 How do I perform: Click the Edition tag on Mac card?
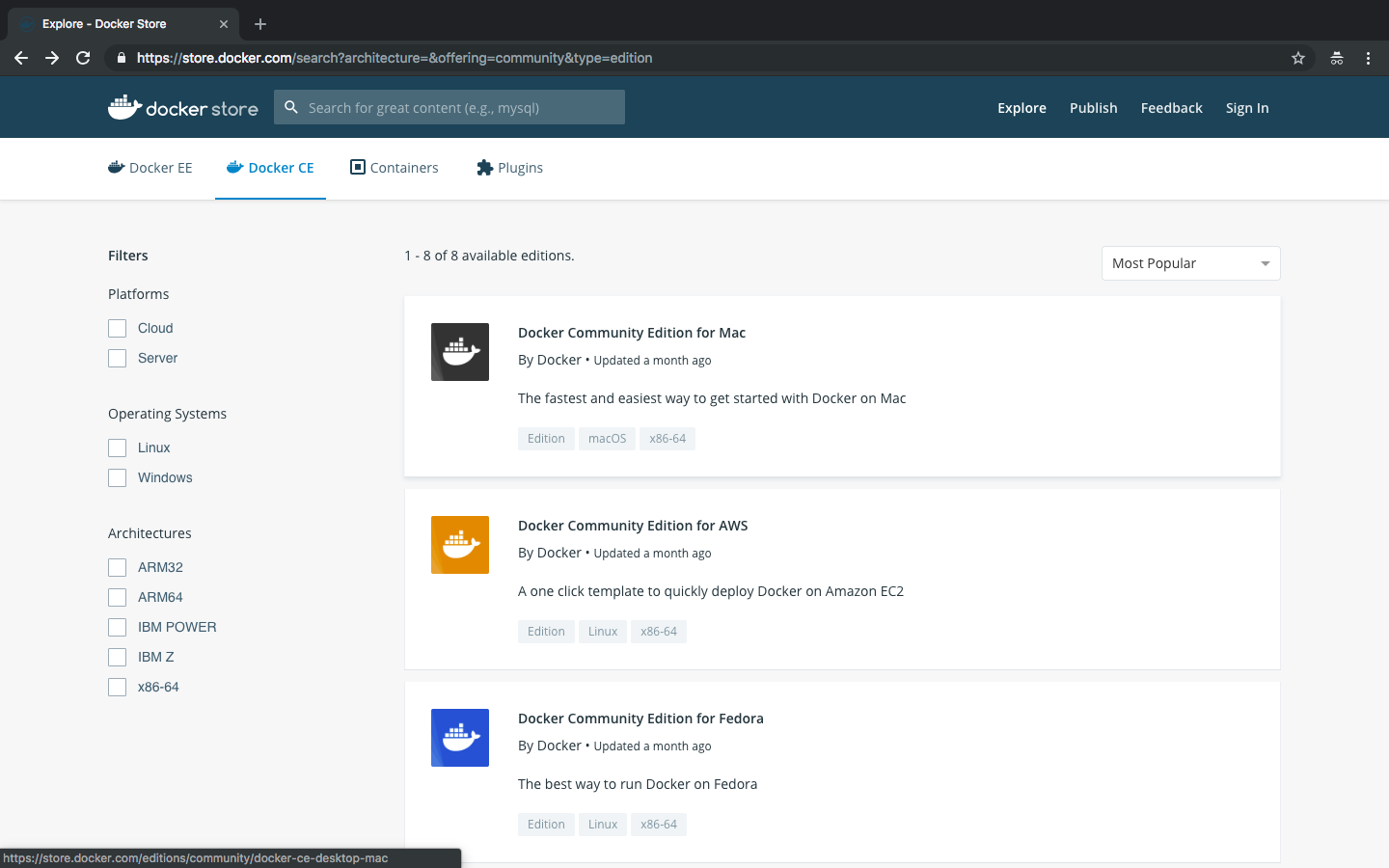[x=546, y=439]
